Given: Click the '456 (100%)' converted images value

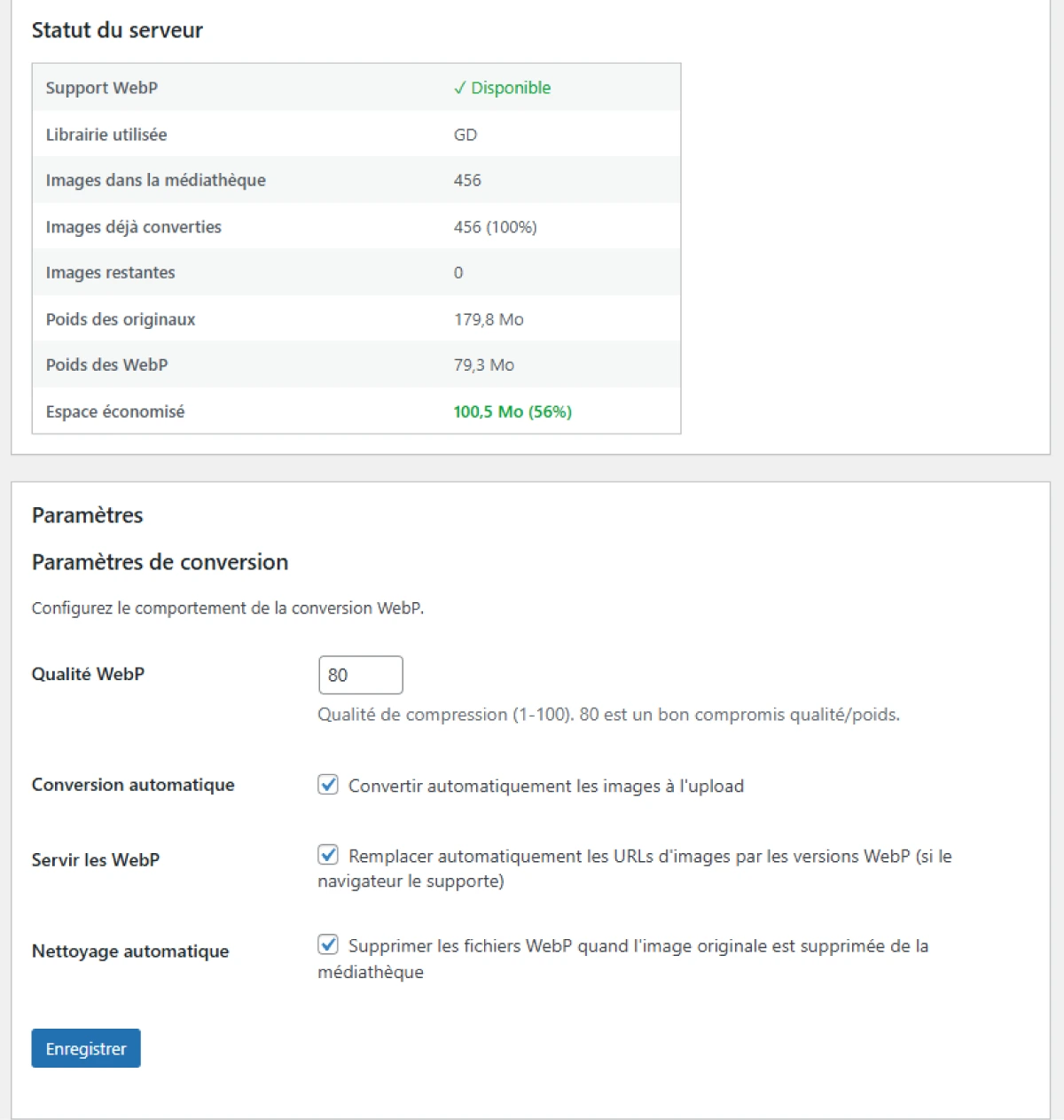Looking at the screenshot, I should click(495, 227).
